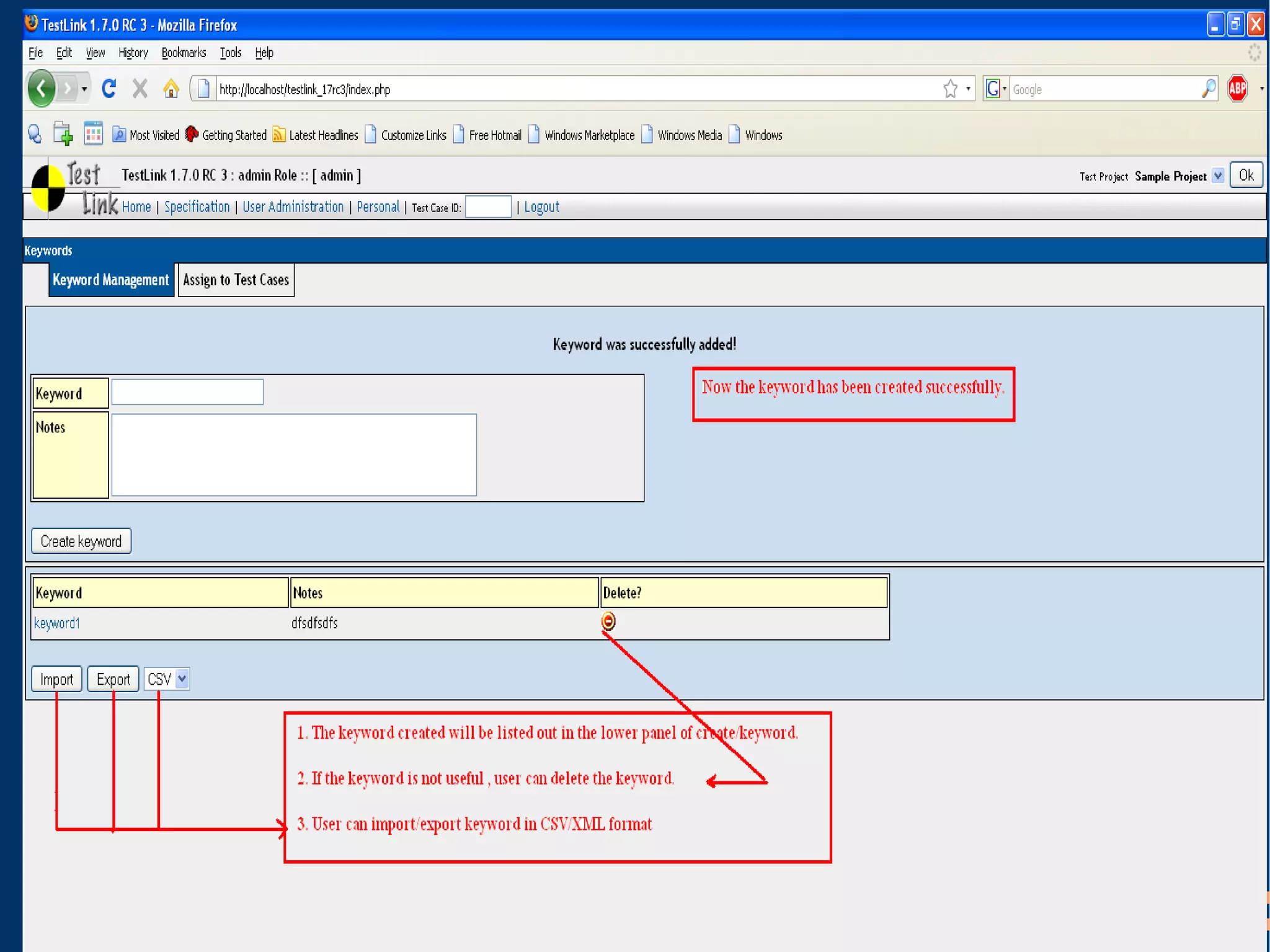Open the back/forward history dropdown arrow

click(84, 89)
